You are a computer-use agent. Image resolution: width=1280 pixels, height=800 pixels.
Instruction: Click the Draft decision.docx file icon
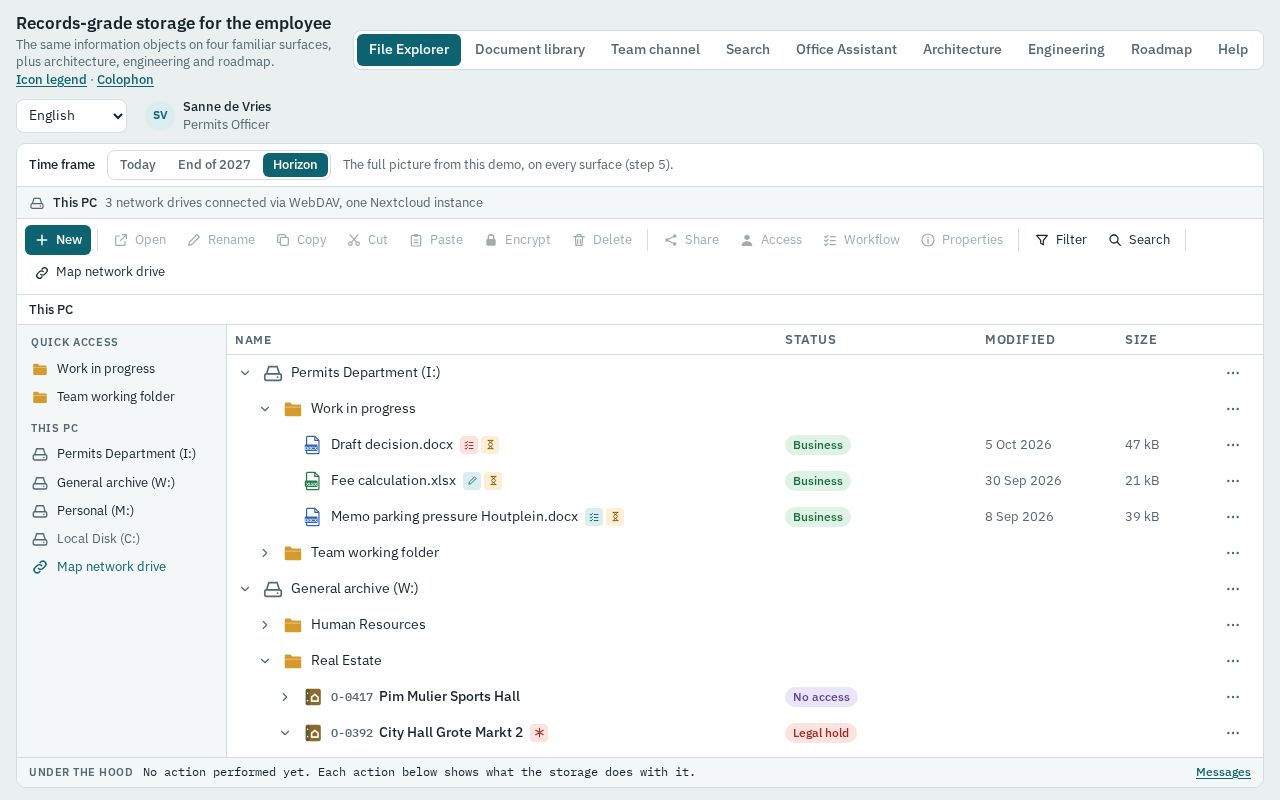(x=313, y=445)
